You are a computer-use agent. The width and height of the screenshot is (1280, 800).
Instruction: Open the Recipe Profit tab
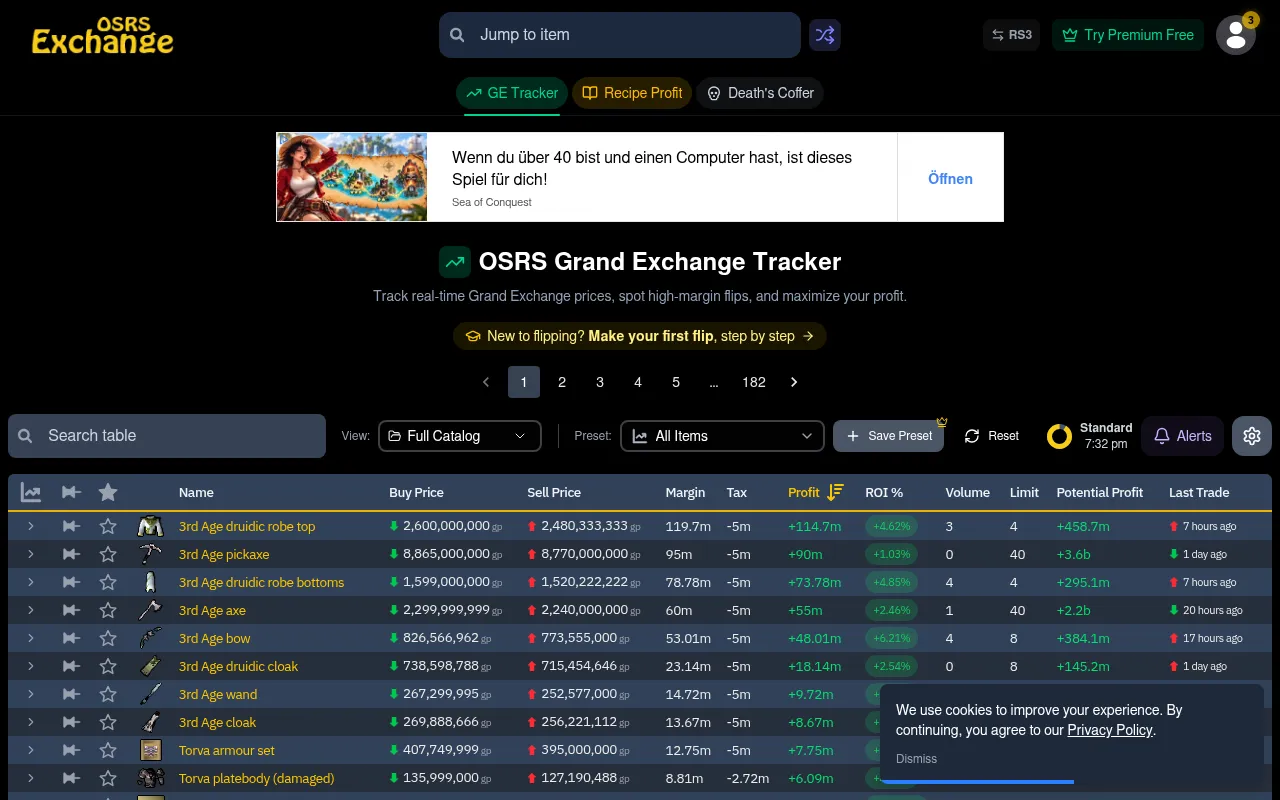point(632,93)
